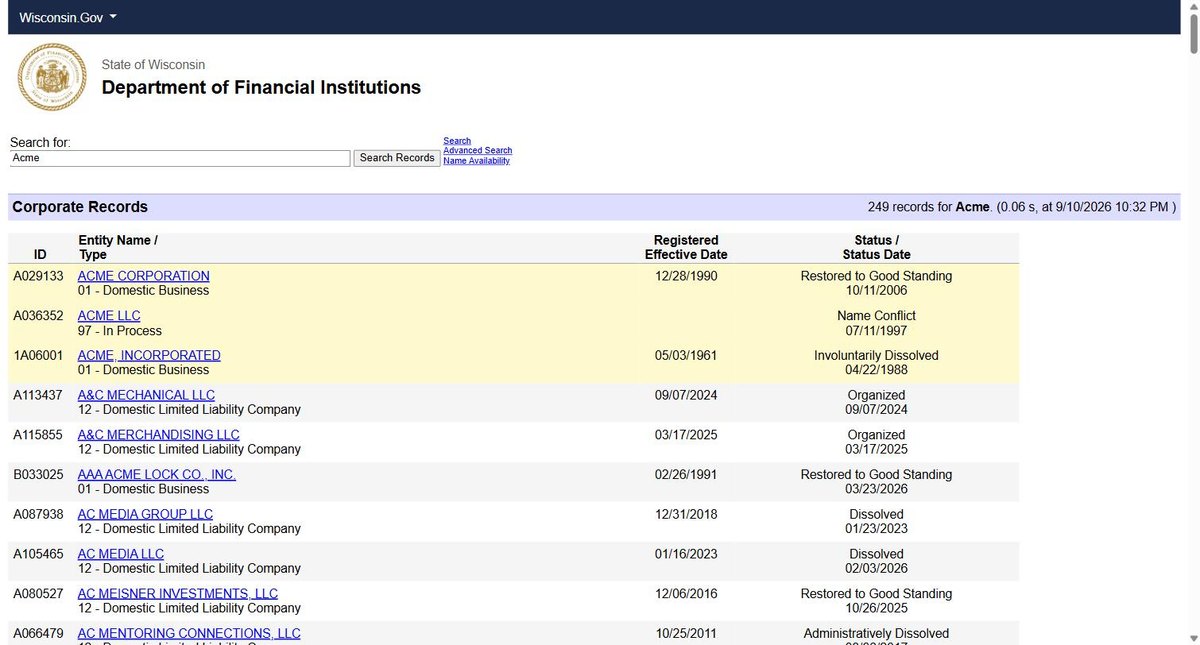
Task: Click the Department of Financial Institutions heading
Action: point(261,88)
